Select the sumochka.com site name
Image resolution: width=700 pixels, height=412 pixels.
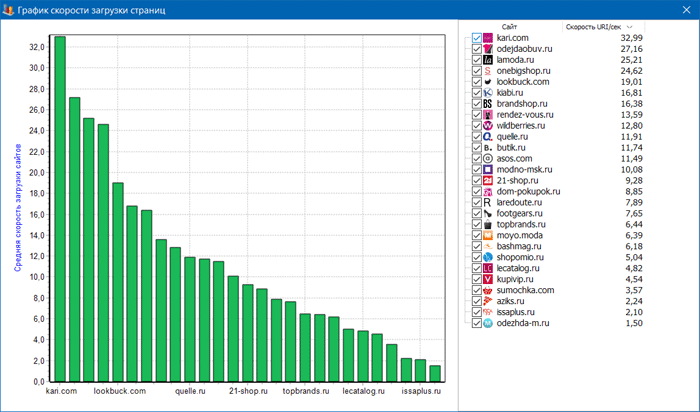pyautogui.click(x=525, y=290)
